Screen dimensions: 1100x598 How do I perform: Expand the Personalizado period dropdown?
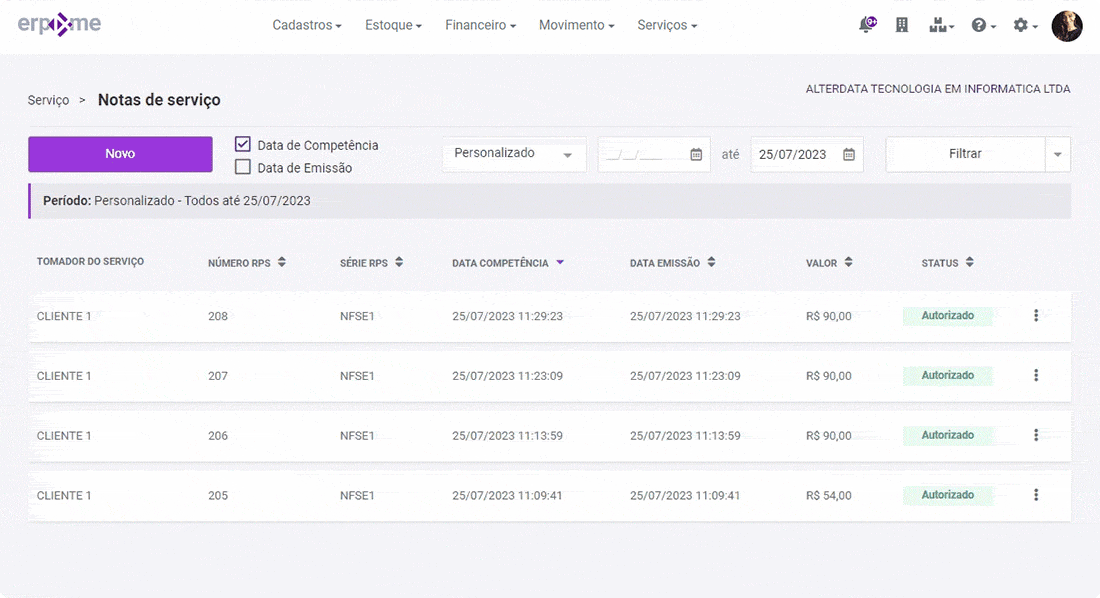click(514, 154)
